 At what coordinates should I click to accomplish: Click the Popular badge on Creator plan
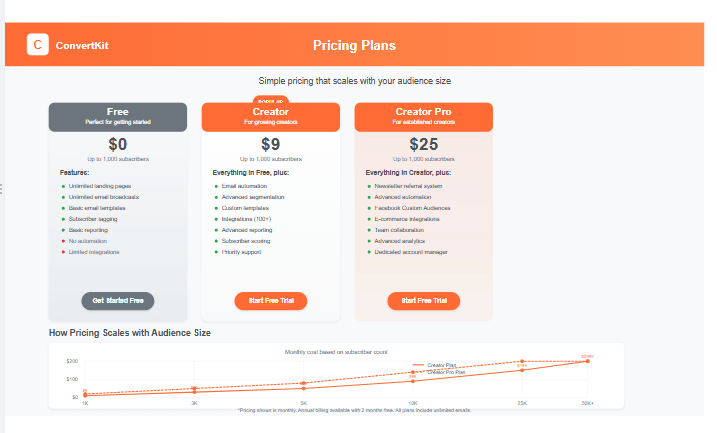pos(270,101)
